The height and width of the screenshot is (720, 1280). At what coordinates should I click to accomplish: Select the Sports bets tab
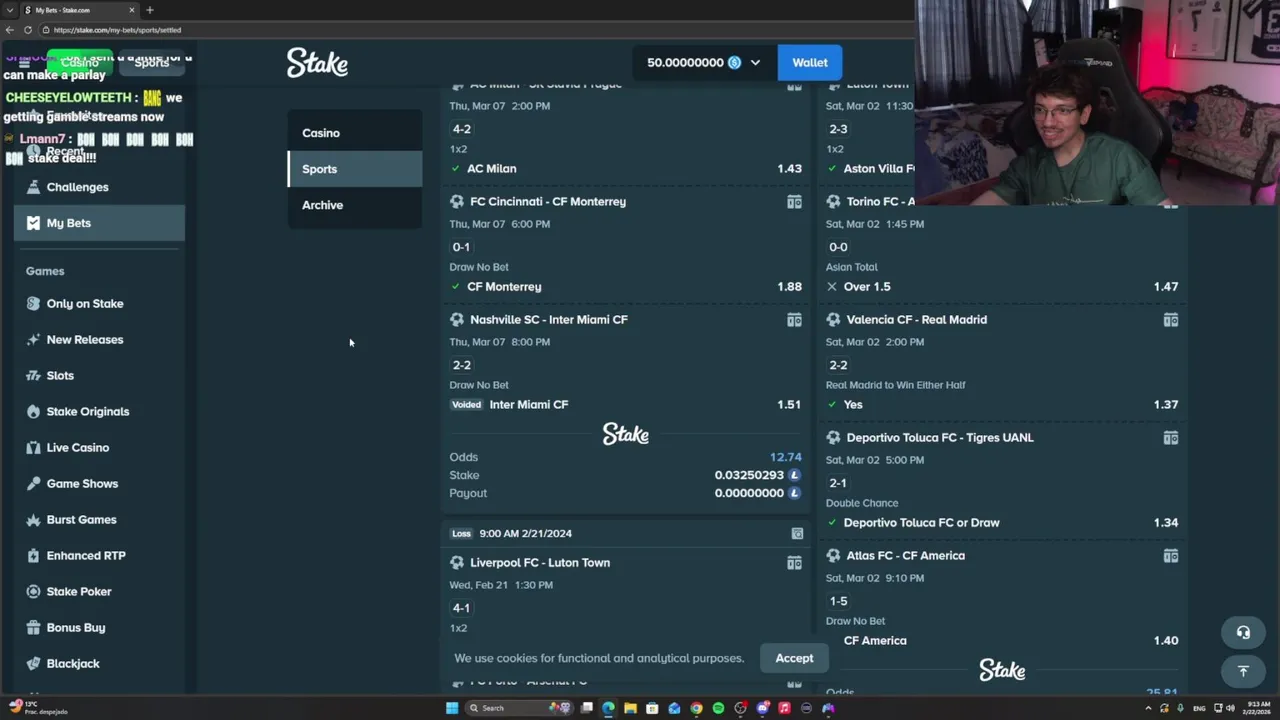coord(355,169)
